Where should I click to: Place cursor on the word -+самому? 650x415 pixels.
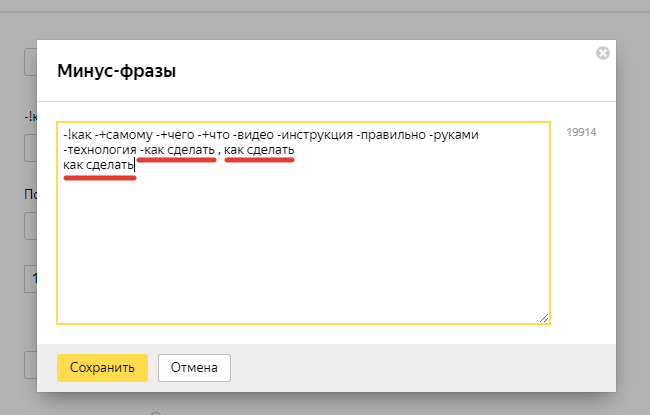point(124,135)
